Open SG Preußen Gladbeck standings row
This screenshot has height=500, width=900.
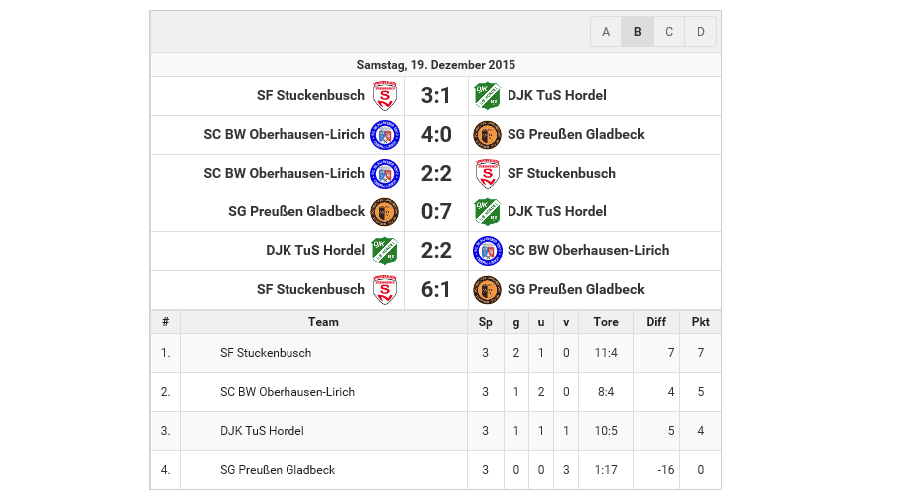click(277, 470)
